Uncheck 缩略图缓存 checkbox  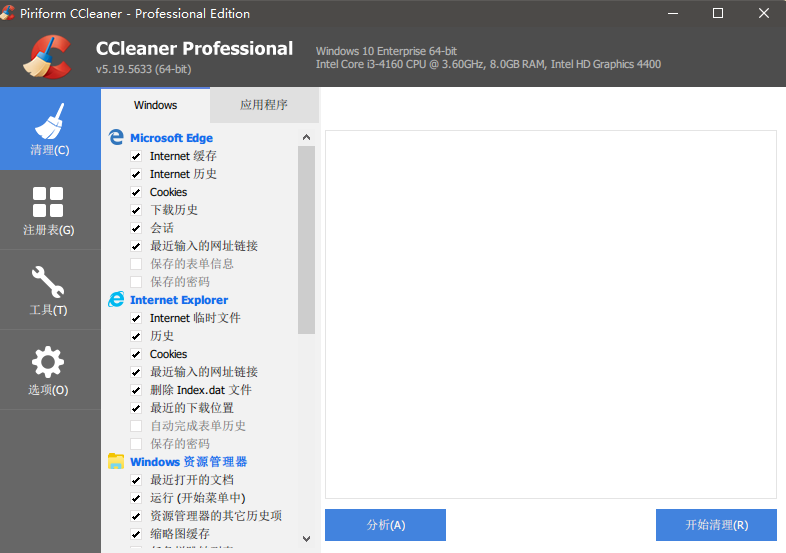click(x=136, y=534)
